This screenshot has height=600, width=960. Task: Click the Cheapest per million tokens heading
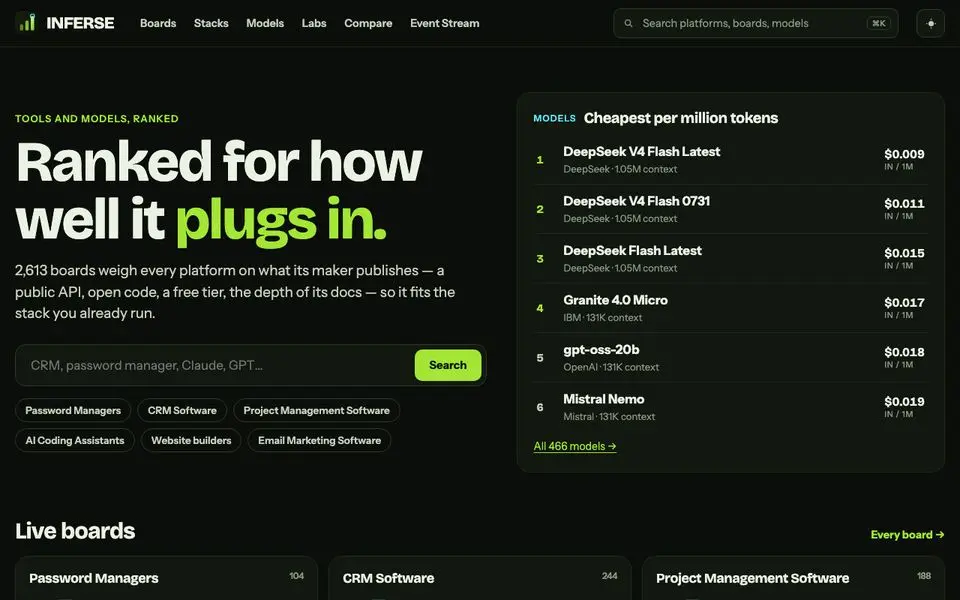681,118
